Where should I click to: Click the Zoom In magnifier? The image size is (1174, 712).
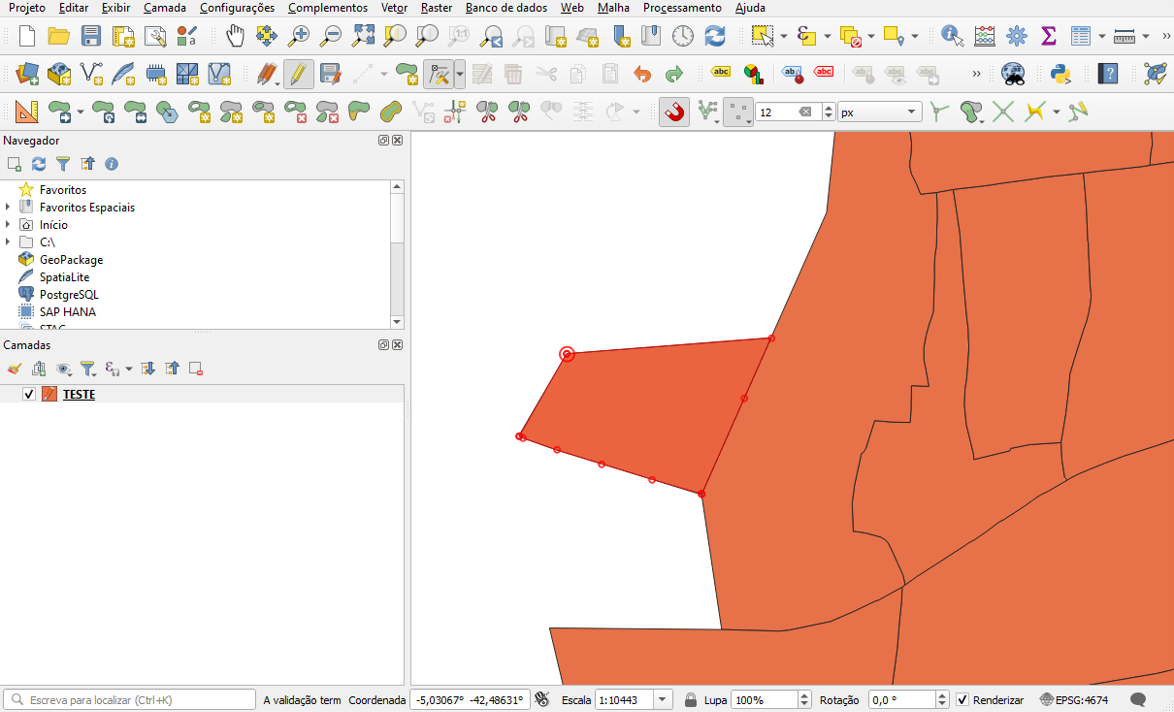pyautogui.click(x=298, y=37)
